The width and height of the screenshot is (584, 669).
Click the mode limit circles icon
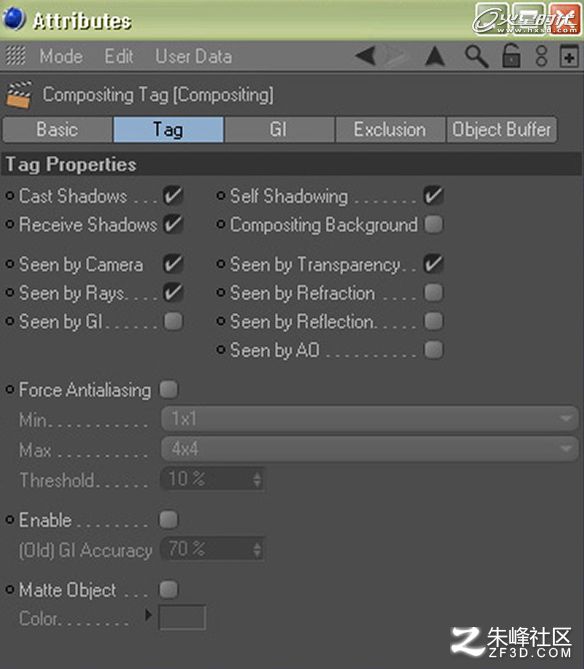pos(541,56)
